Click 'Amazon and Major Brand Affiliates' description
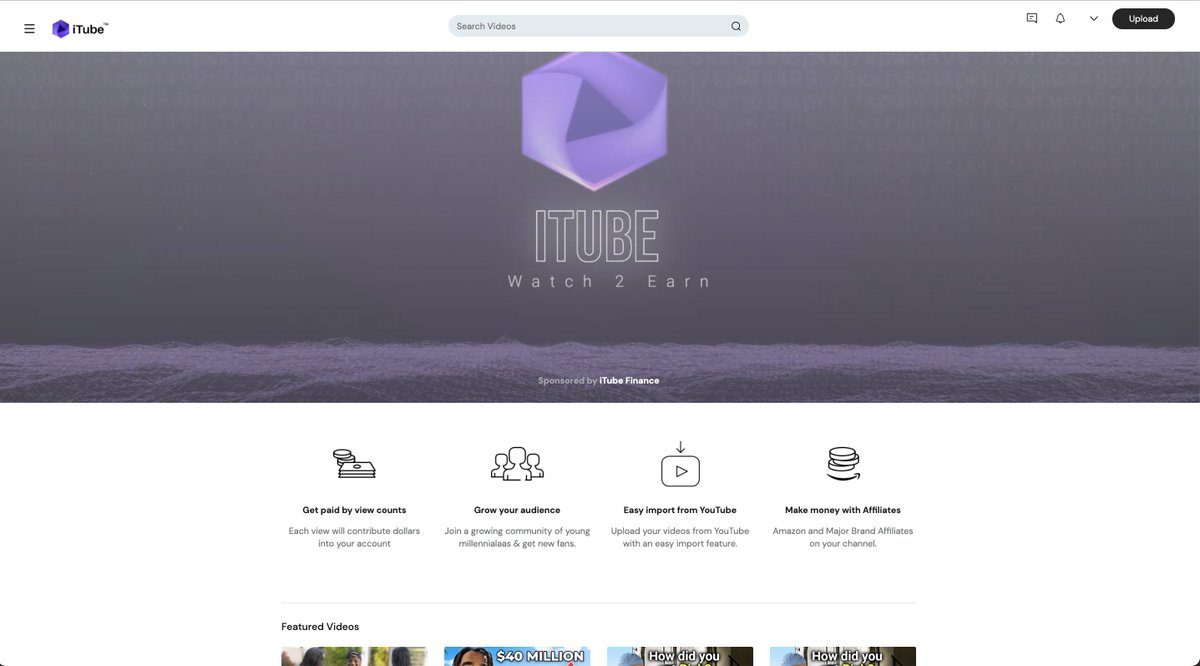 tap(843, 537)
